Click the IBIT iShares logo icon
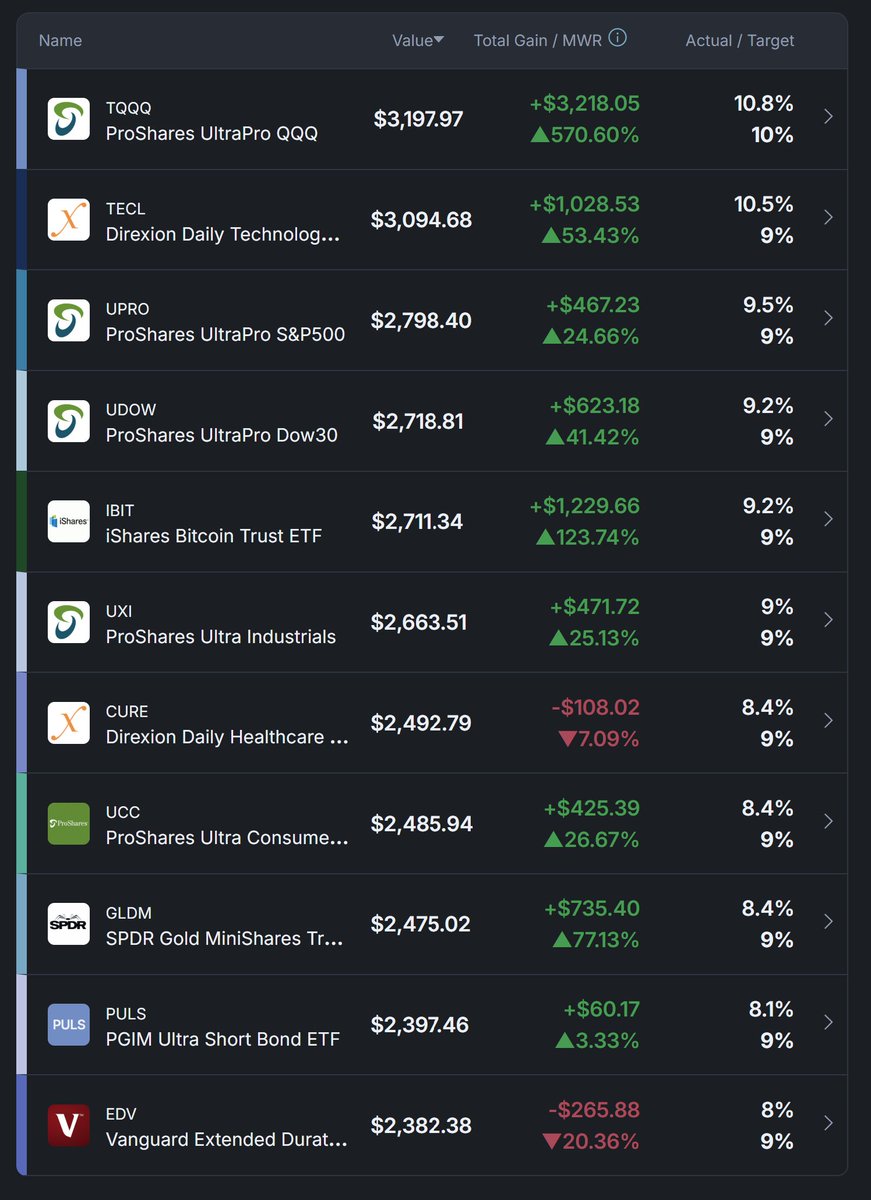The width and height of the screenshot is (871, 1200). 69,522
